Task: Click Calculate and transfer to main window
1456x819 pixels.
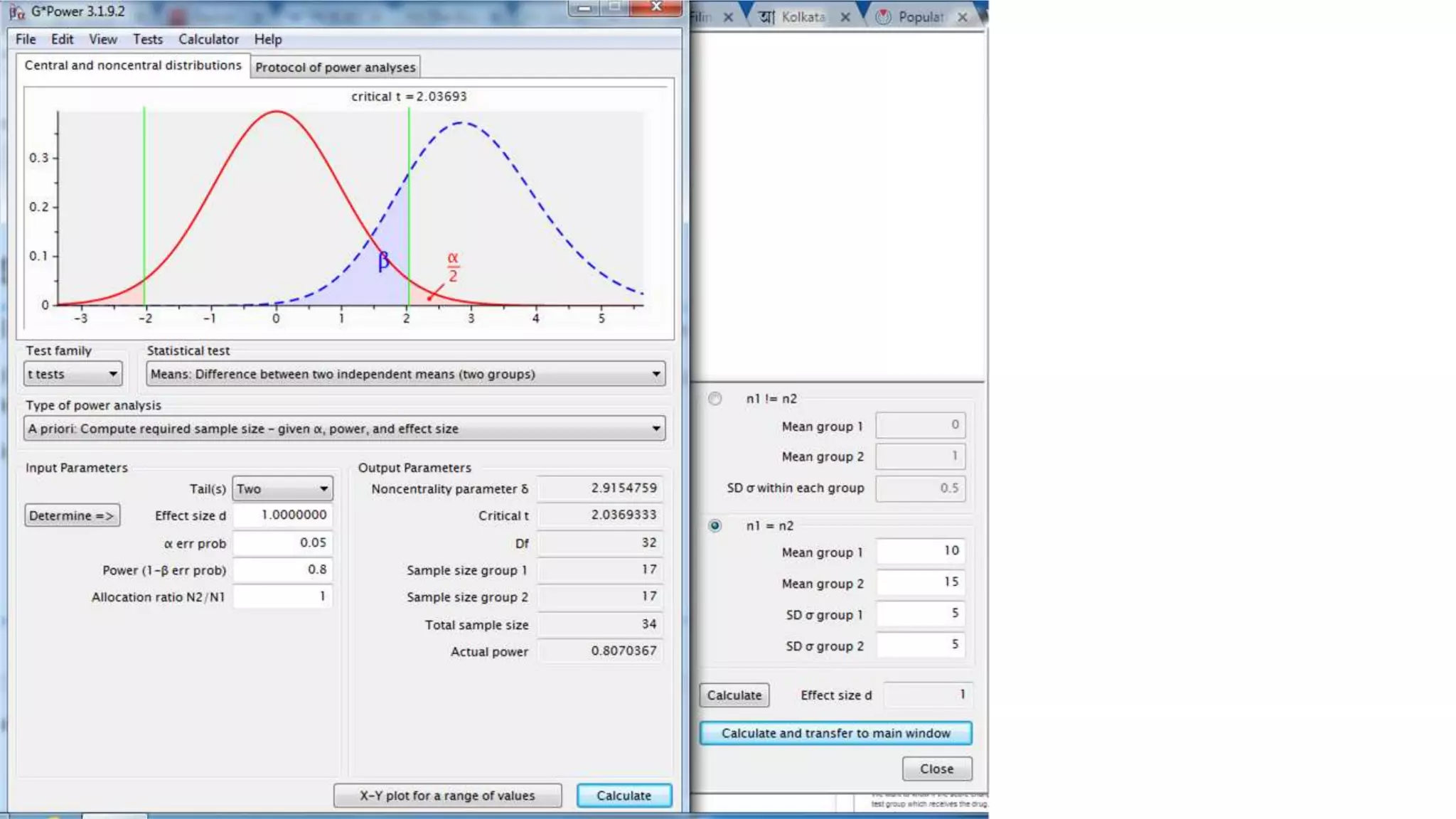Action: coord(835,733)
